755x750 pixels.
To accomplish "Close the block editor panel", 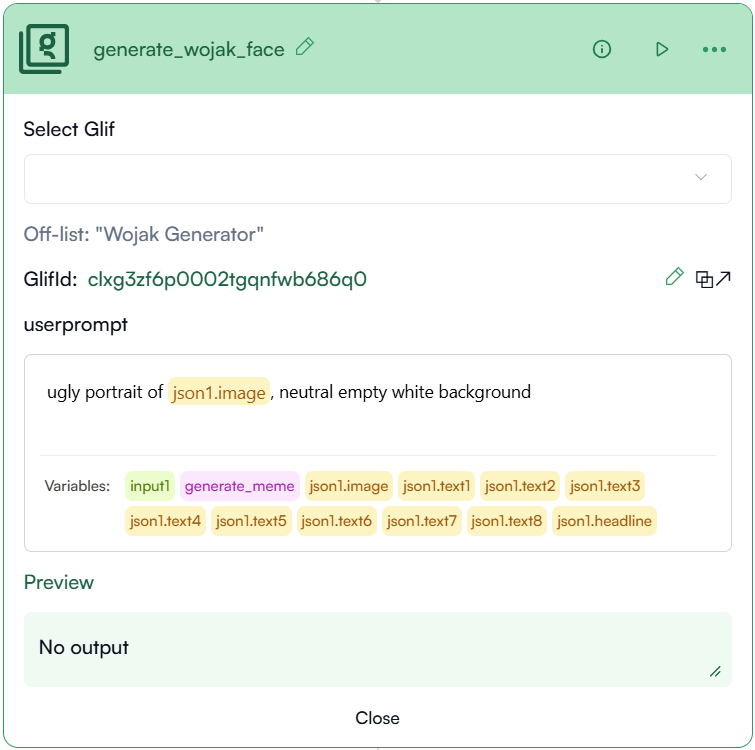I will pos(377,718).
